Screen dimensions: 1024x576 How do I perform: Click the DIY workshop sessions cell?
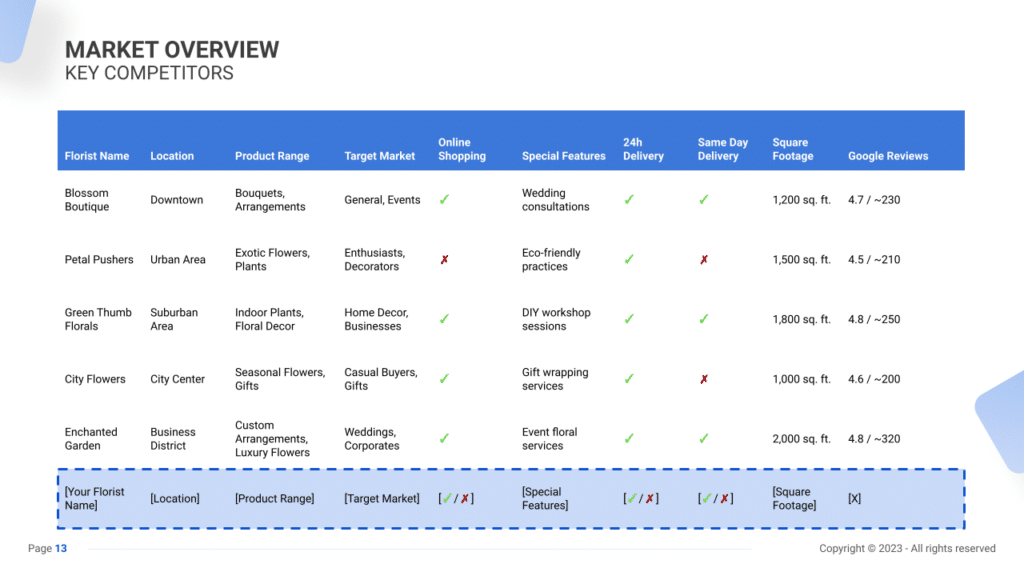point(556,319)
